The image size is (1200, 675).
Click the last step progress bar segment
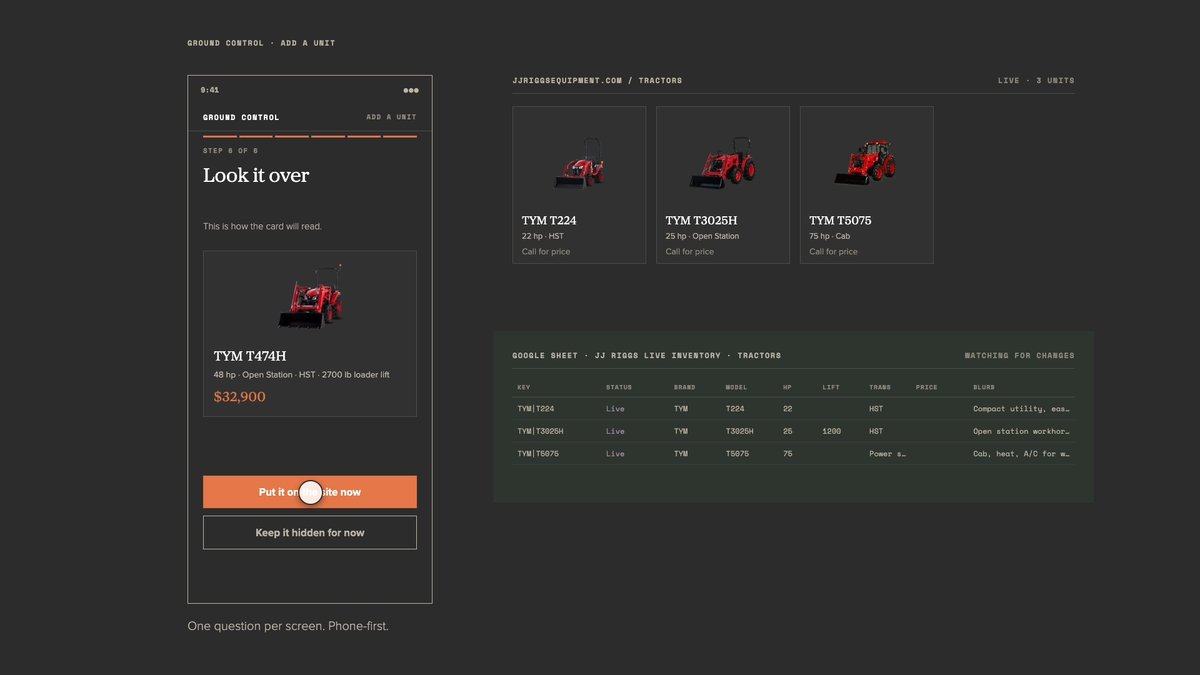tap(400, 136)
